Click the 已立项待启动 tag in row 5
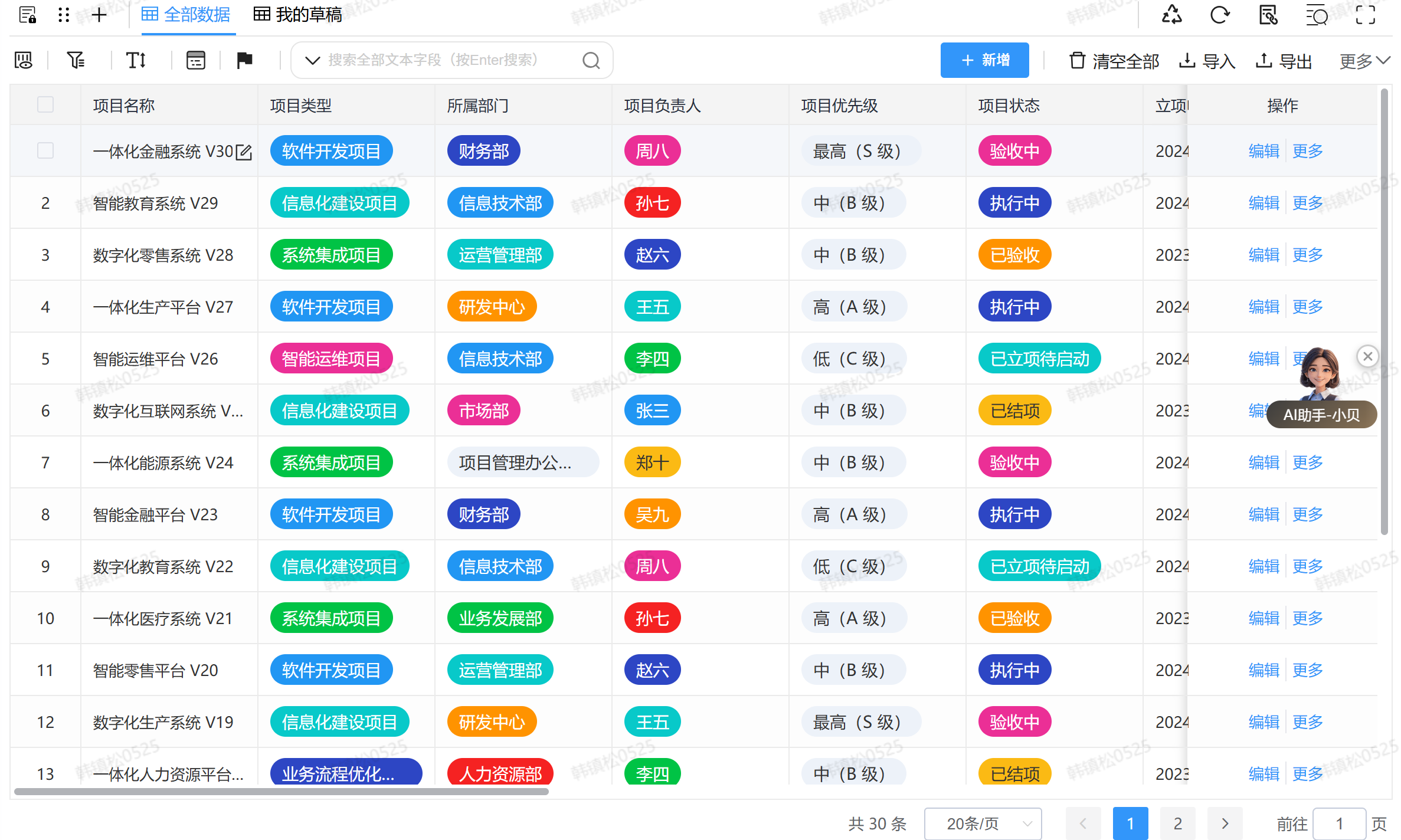 point(1039,359)
